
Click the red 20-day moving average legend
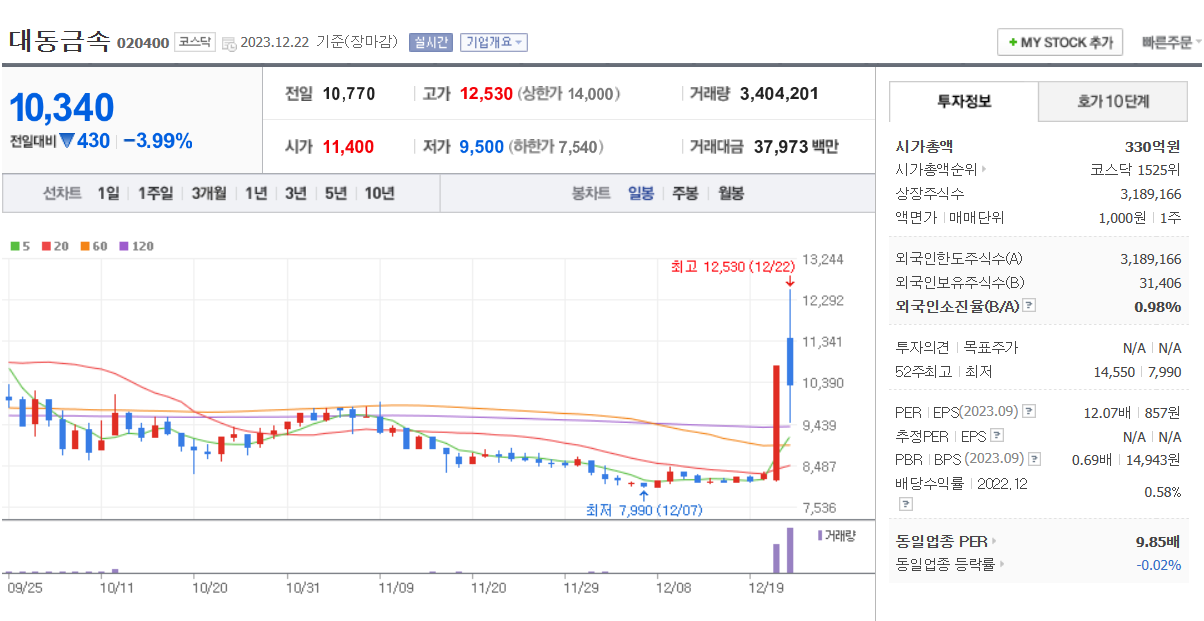pyautogui.click(x=55, y=245)
